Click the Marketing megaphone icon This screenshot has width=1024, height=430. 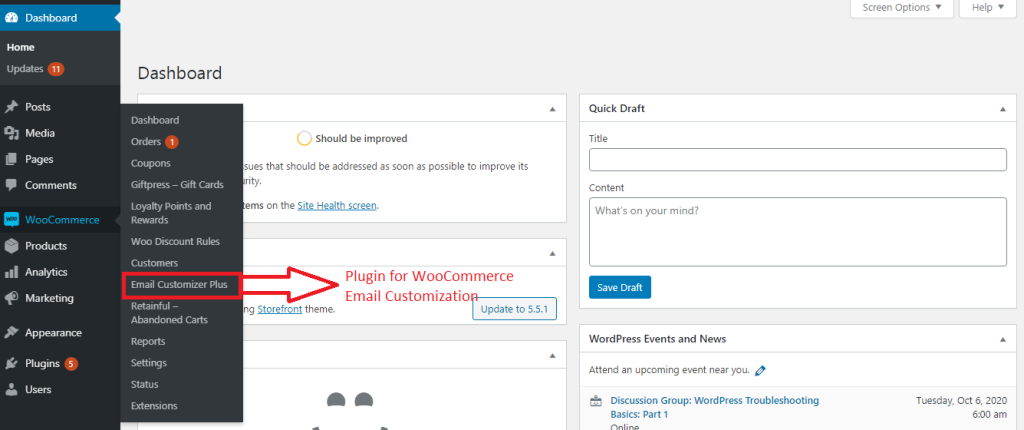[11, 298]
